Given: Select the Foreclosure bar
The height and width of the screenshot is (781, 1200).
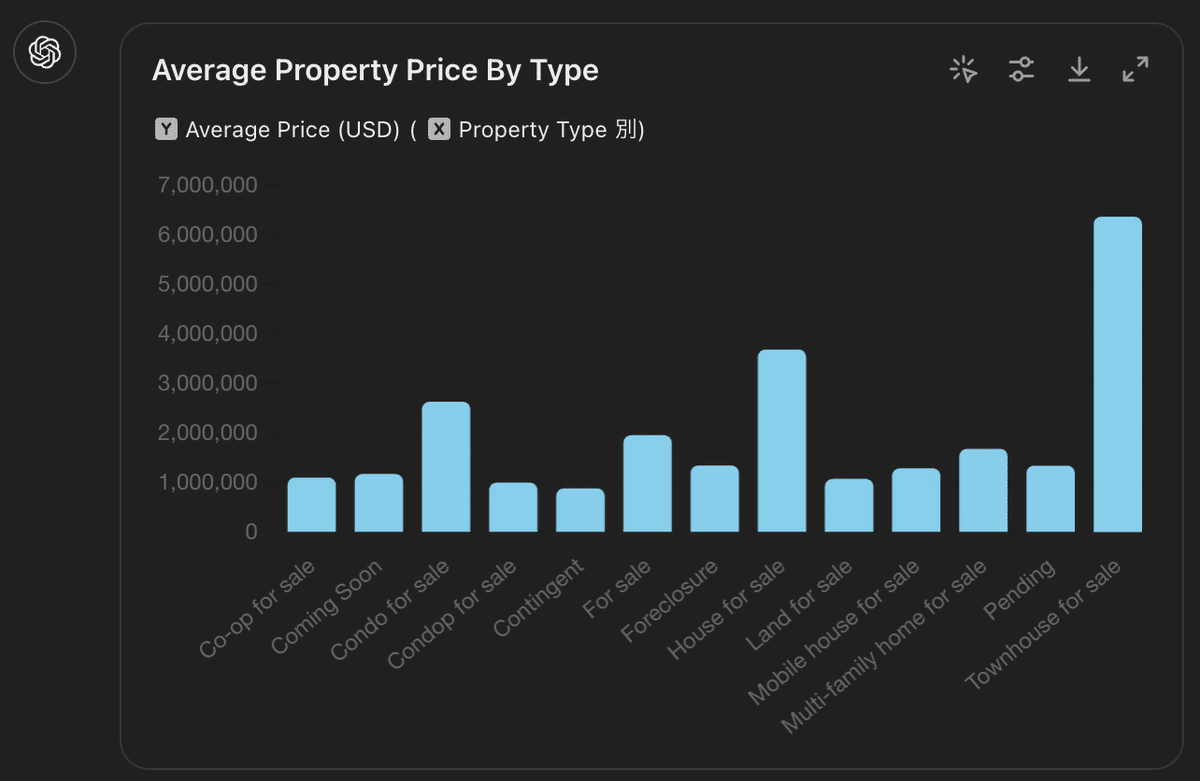Looking at the screenshot, I should coord(715,499).
